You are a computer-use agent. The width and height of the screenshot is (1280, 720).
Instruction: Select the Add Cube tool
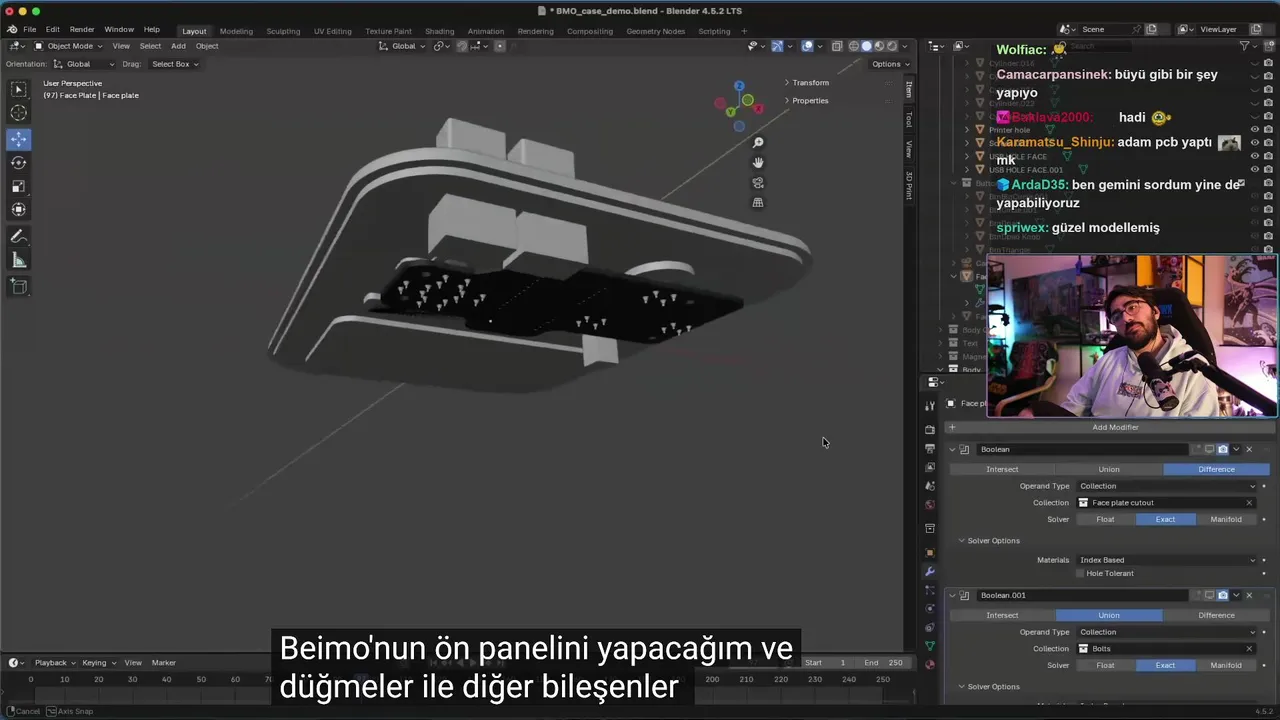18,286
